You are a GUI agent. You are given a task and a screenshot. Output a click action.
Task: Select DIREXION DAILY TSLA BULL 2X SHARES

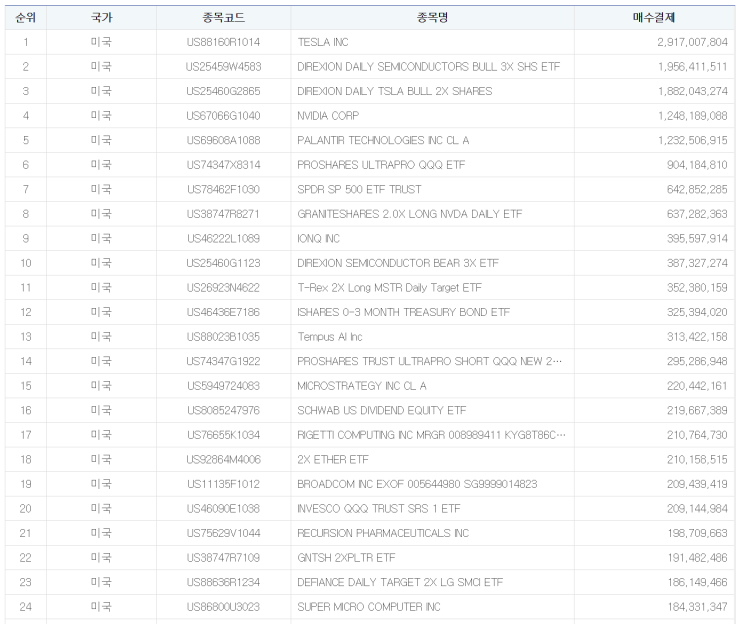(395, 91)
